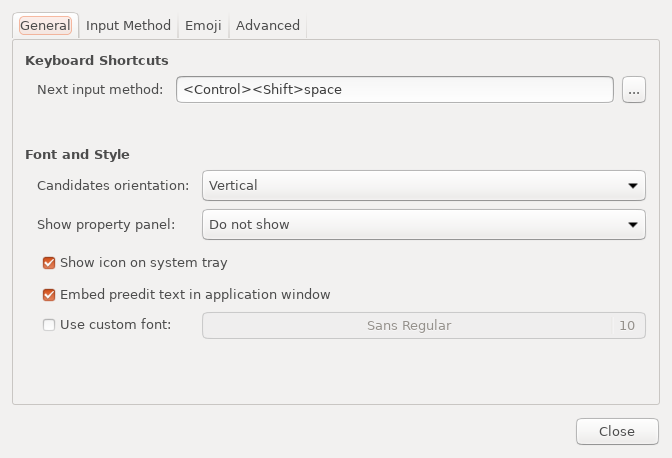Click the Embed preedit text label
Screen dimensions: 672x458
195,295
